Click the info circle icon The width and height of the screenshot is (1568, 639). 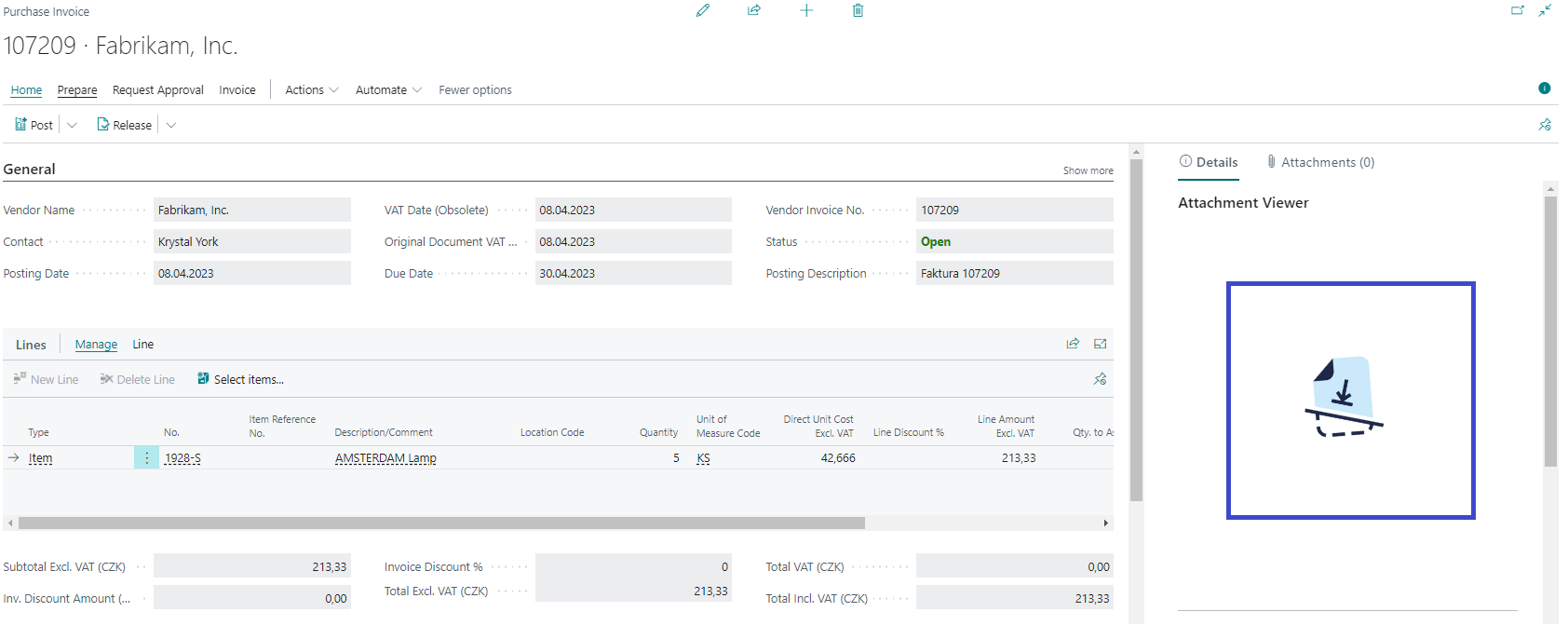coord(1545,88)
